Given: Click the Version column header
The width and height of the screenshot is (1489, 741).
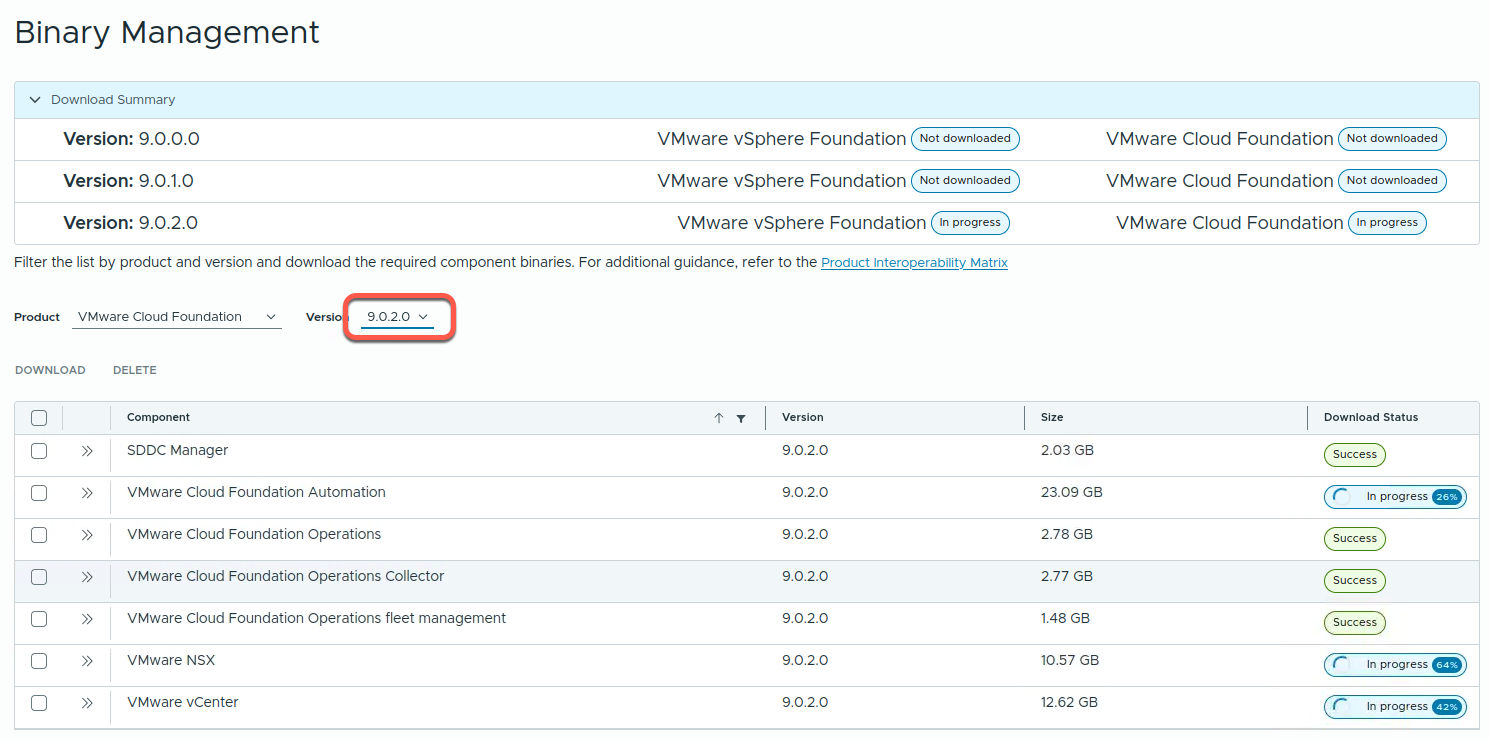Looking at the screenshot, I should click(x=803, y=417).
